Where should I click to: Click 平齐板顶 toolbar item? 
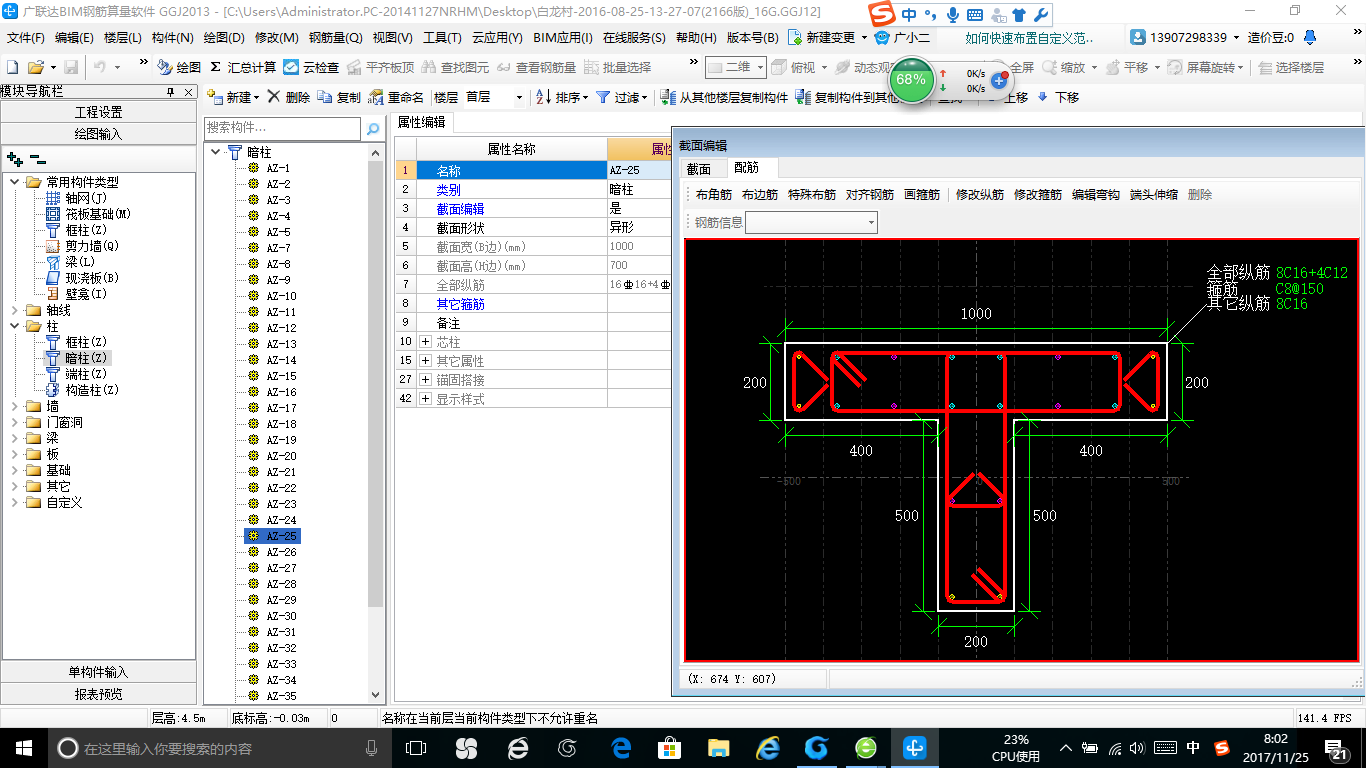click(380, 67)
